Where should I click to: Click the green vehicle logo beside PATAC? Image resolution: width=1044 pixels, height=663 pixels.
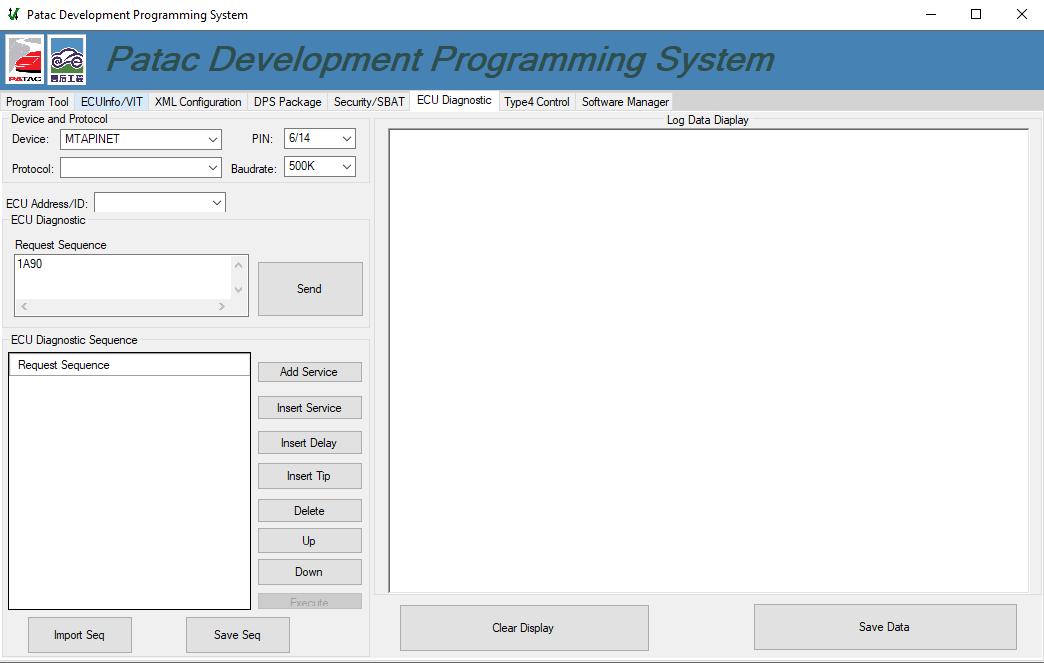67,59
